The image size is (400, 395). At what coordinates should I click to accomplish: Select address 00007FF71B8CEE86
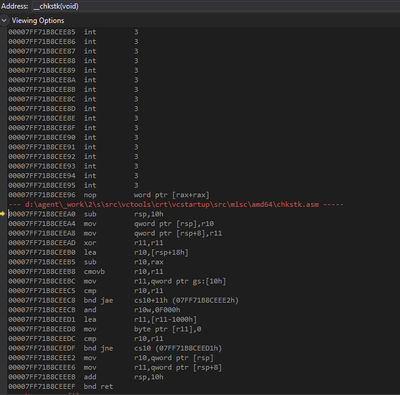(42, 42)
